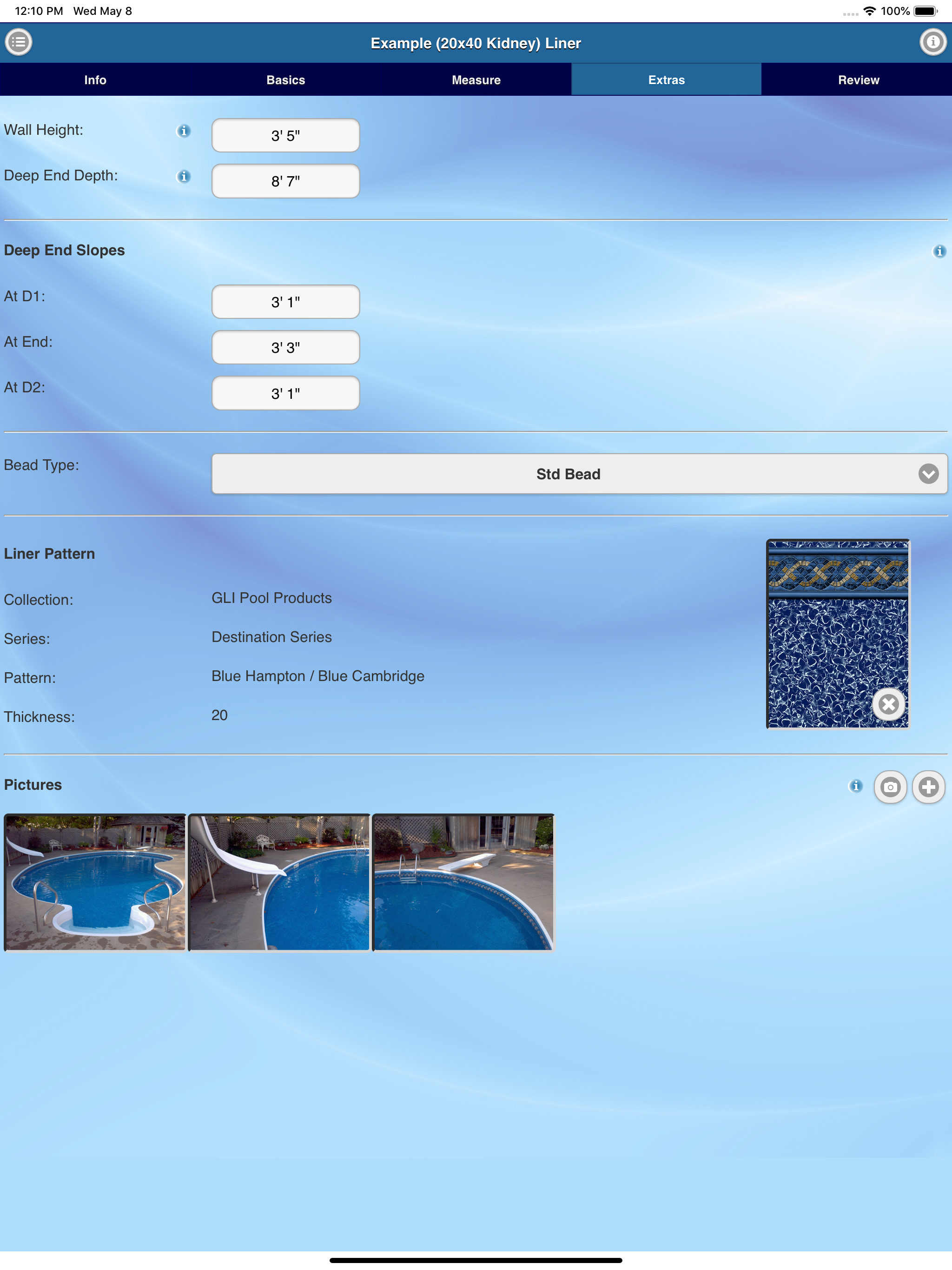Show Deep End Depth info tooltip
This screenshot has width=952, height=1270.
point(183,176)
